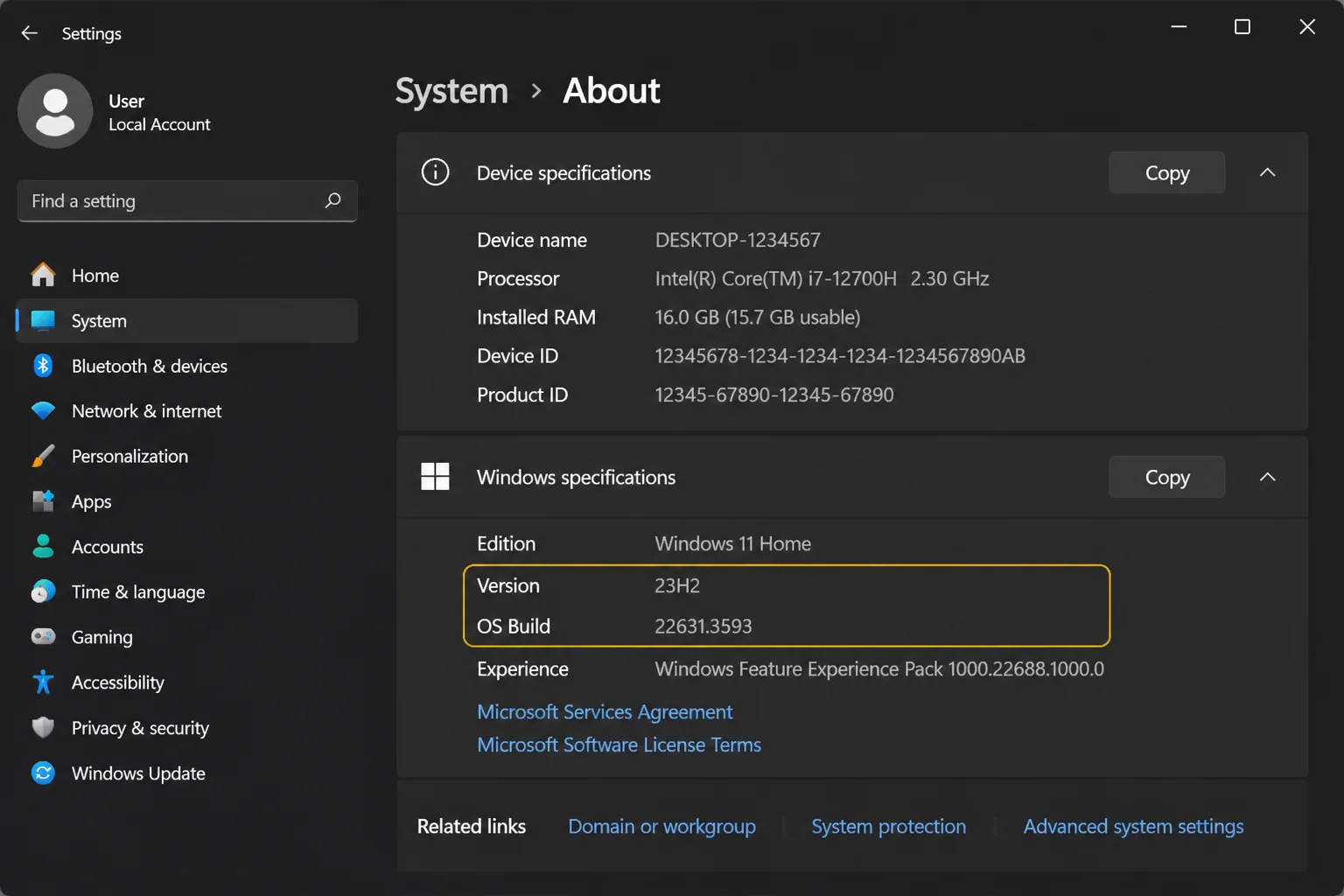Open Microsoft Services Agreement link
This screenshot has width=1344, height=896.
(x=605, y=711)
